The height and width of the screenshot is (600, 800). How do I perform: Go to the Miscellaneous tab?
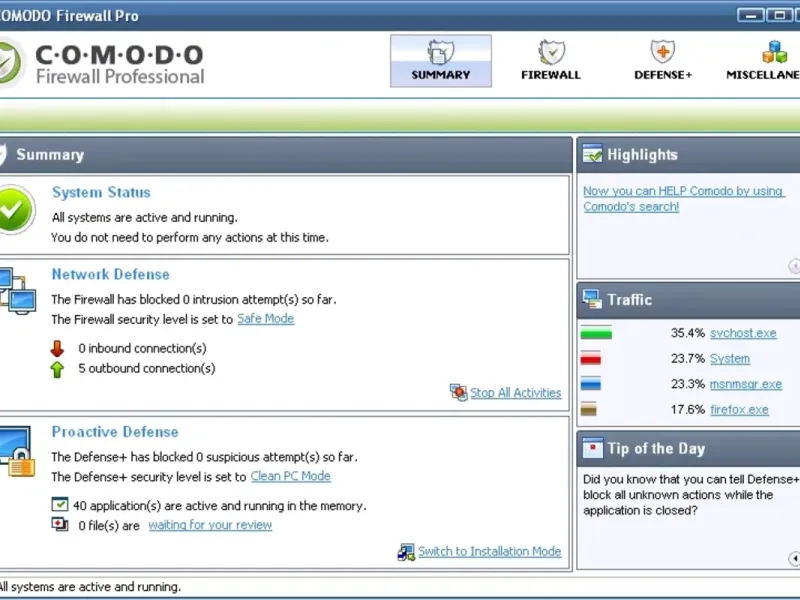click(x=763, y=61)
